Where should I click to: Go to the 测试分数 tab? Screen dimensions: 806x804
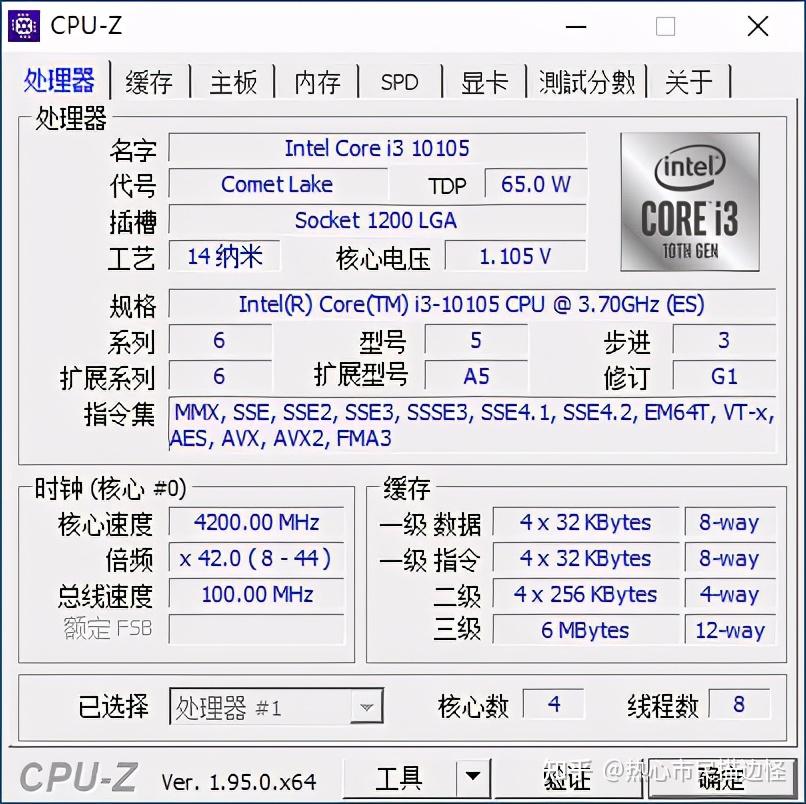pos(585,82)
